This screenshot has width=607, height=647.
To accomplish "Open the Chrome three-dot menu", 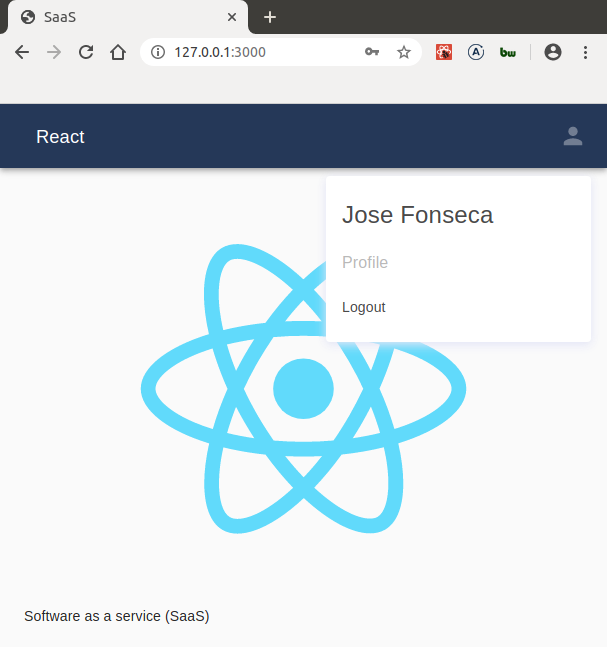I will (585, 52).
